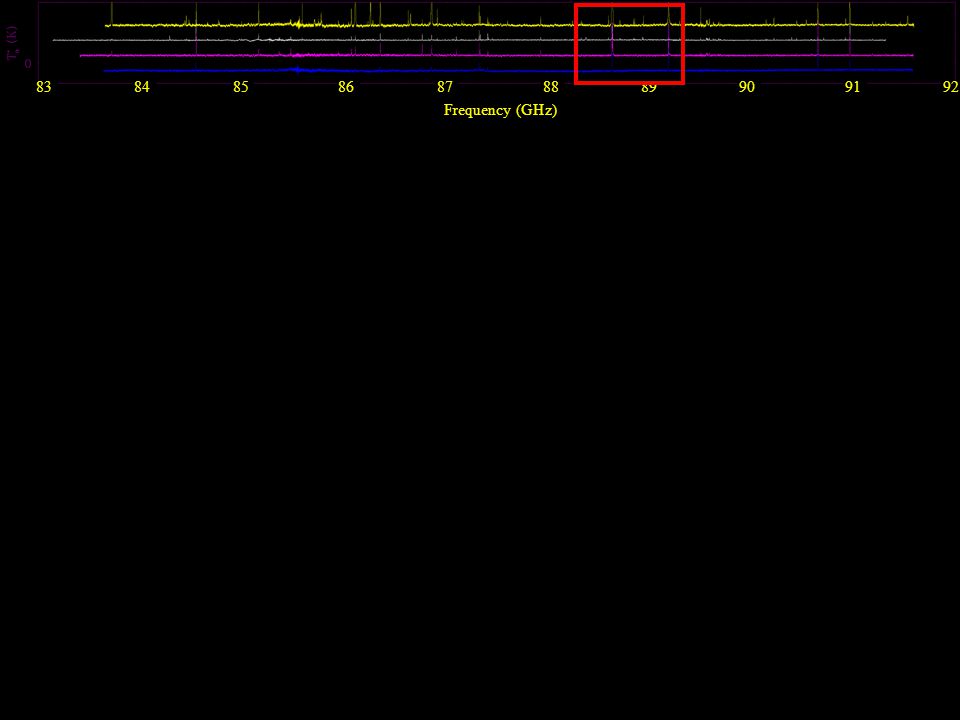The image size is (960, 720).
Task: Select the blue spectrum trace
Action: tap(508, 70)
